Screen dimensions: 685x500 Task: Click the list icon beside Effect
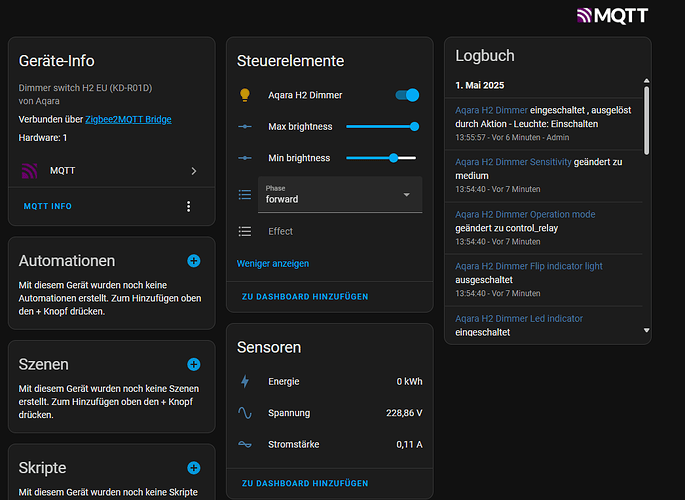pos(245,231)
